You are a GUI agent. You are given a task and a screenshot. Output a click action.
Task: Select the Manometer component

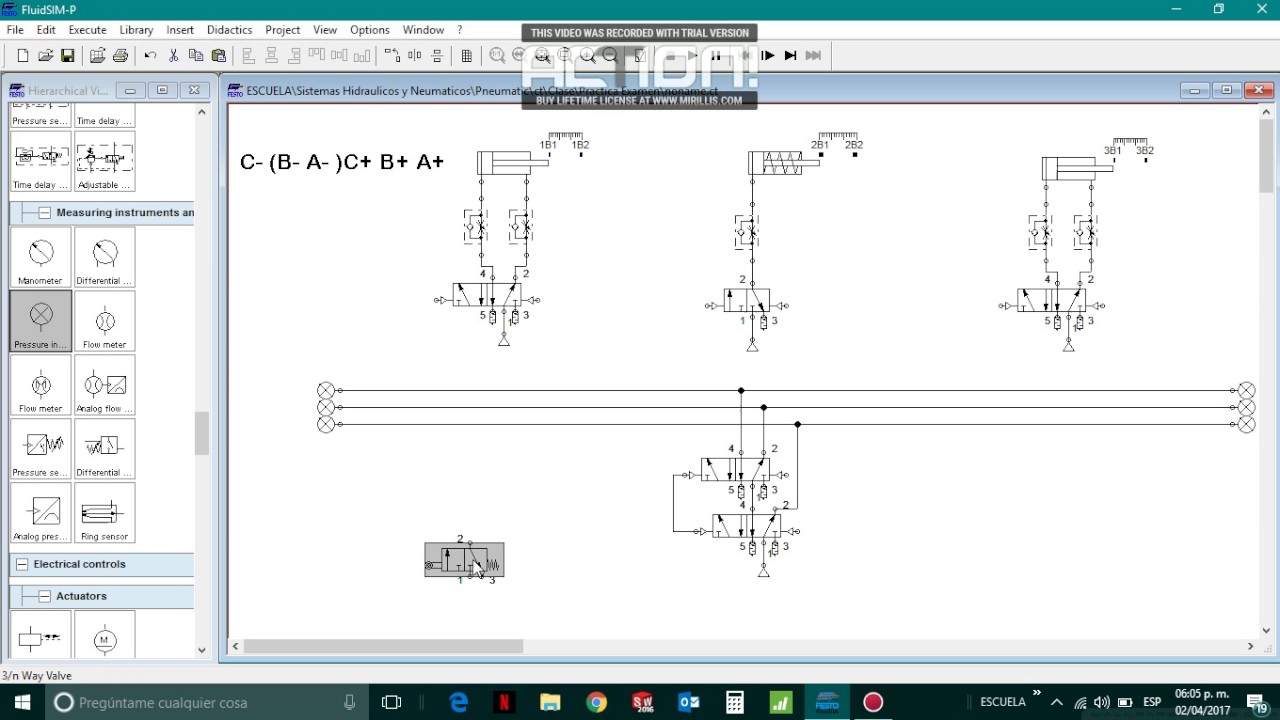41,257
